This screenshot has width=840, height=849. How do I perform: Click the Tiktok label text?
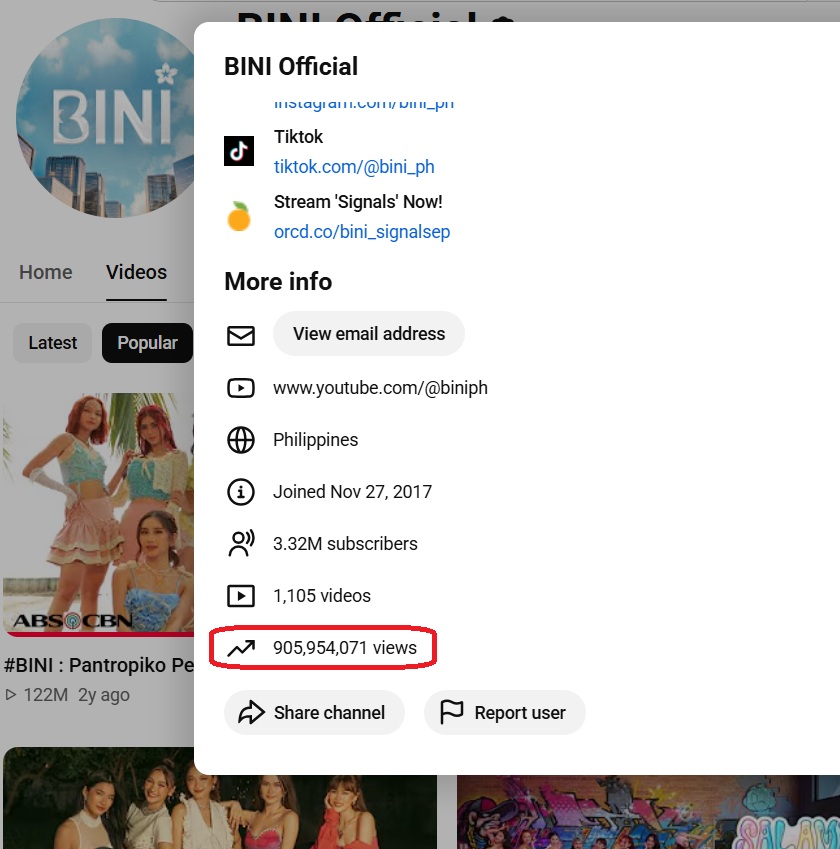click(x=298, y=137)
